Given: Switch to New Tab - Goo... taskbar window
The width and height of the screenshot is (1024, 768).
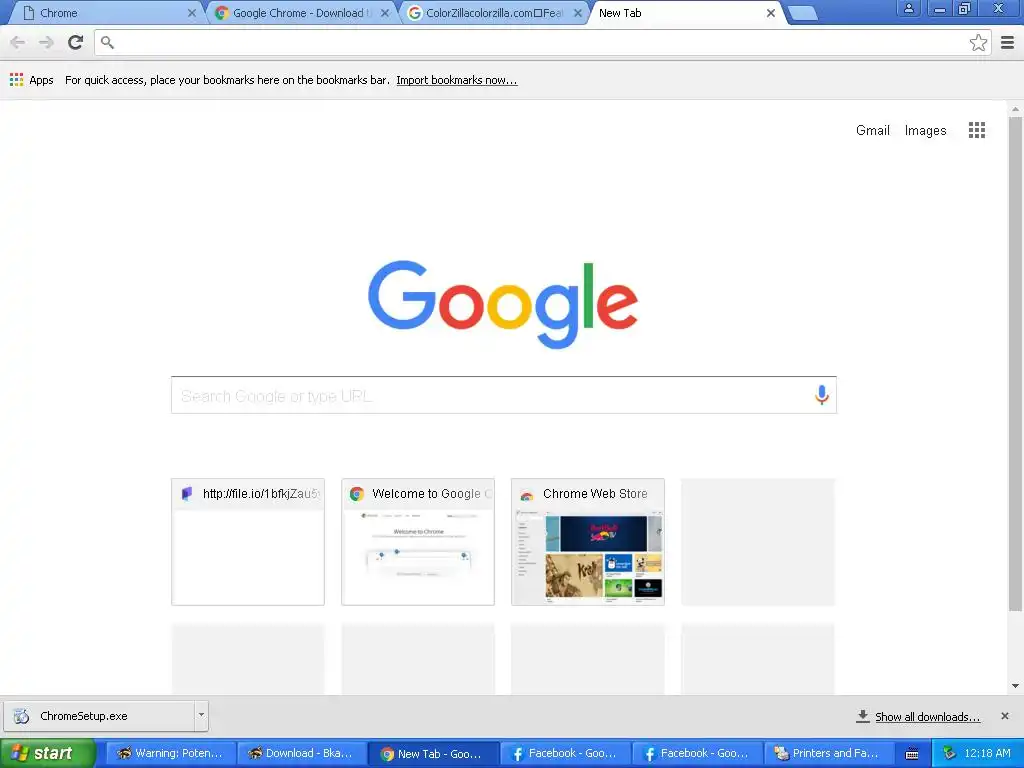Looking at the screenshot, I should tap(433, 753).
